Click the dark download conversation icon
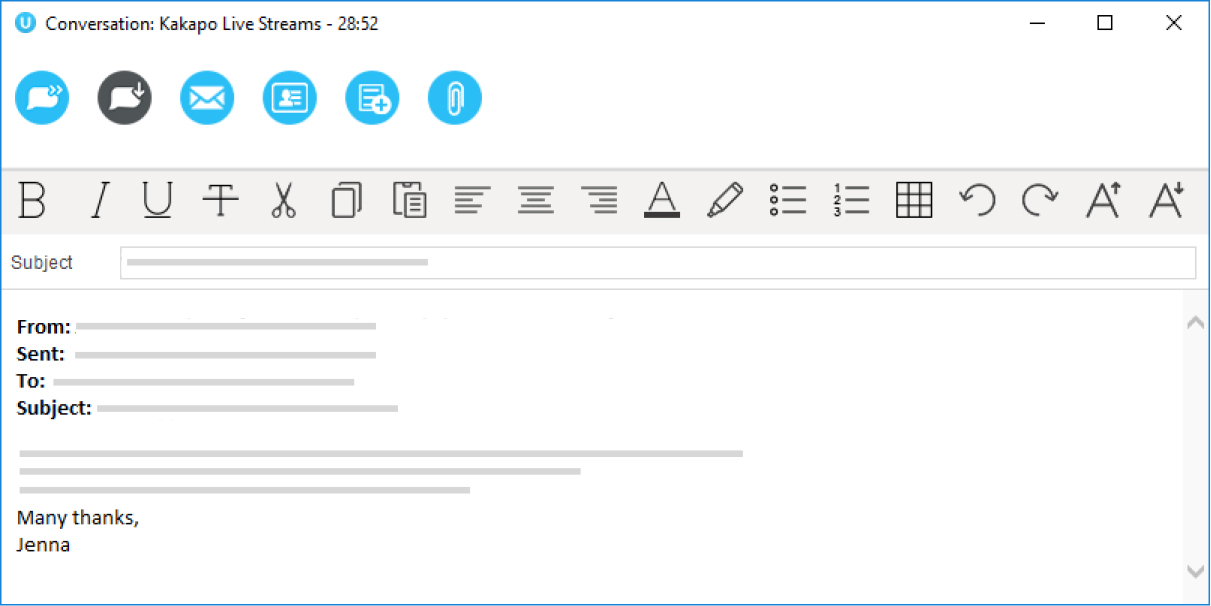 125,98
